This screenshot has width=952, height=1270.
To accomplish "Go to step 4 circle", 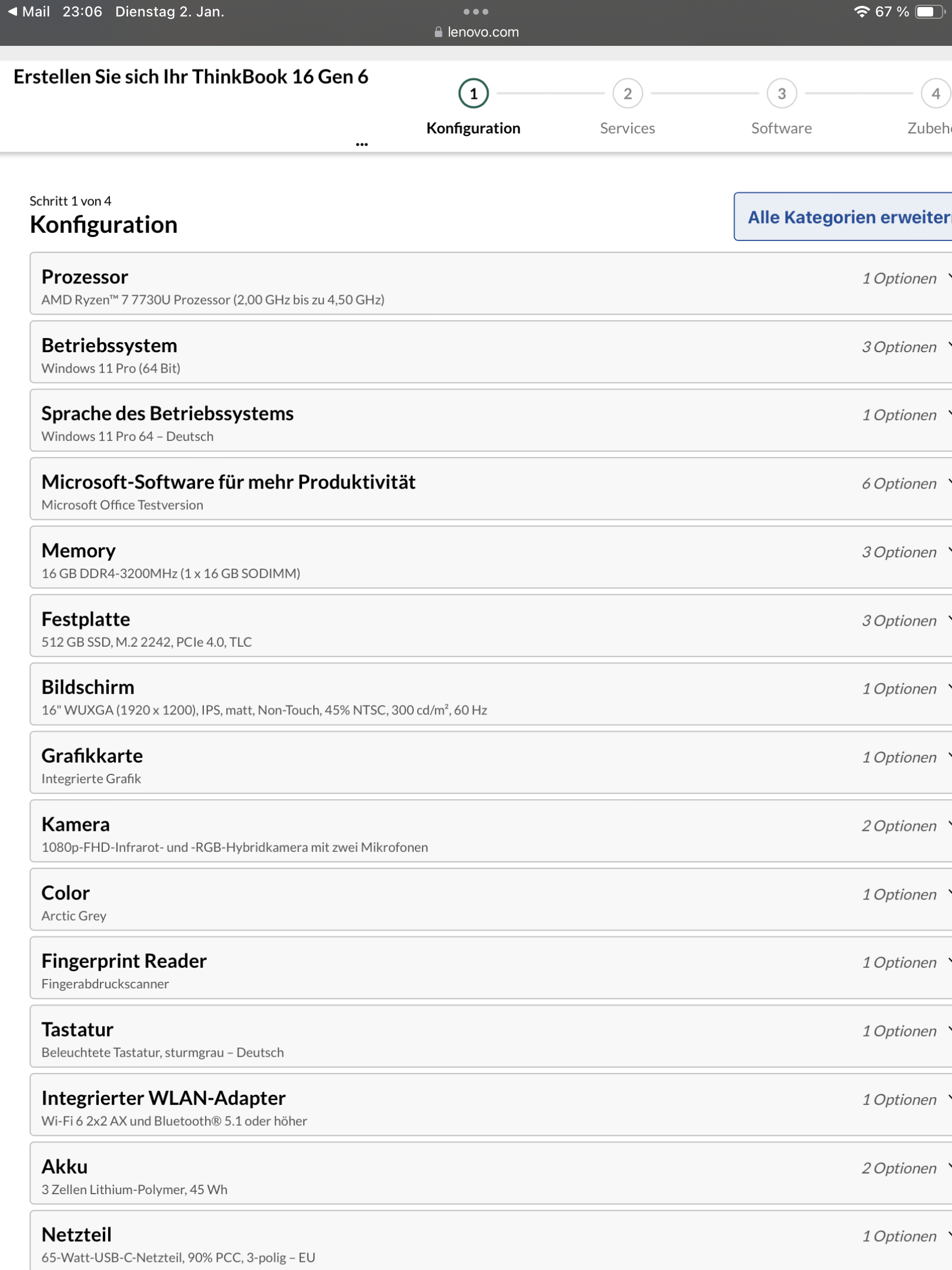I will 935,93.
